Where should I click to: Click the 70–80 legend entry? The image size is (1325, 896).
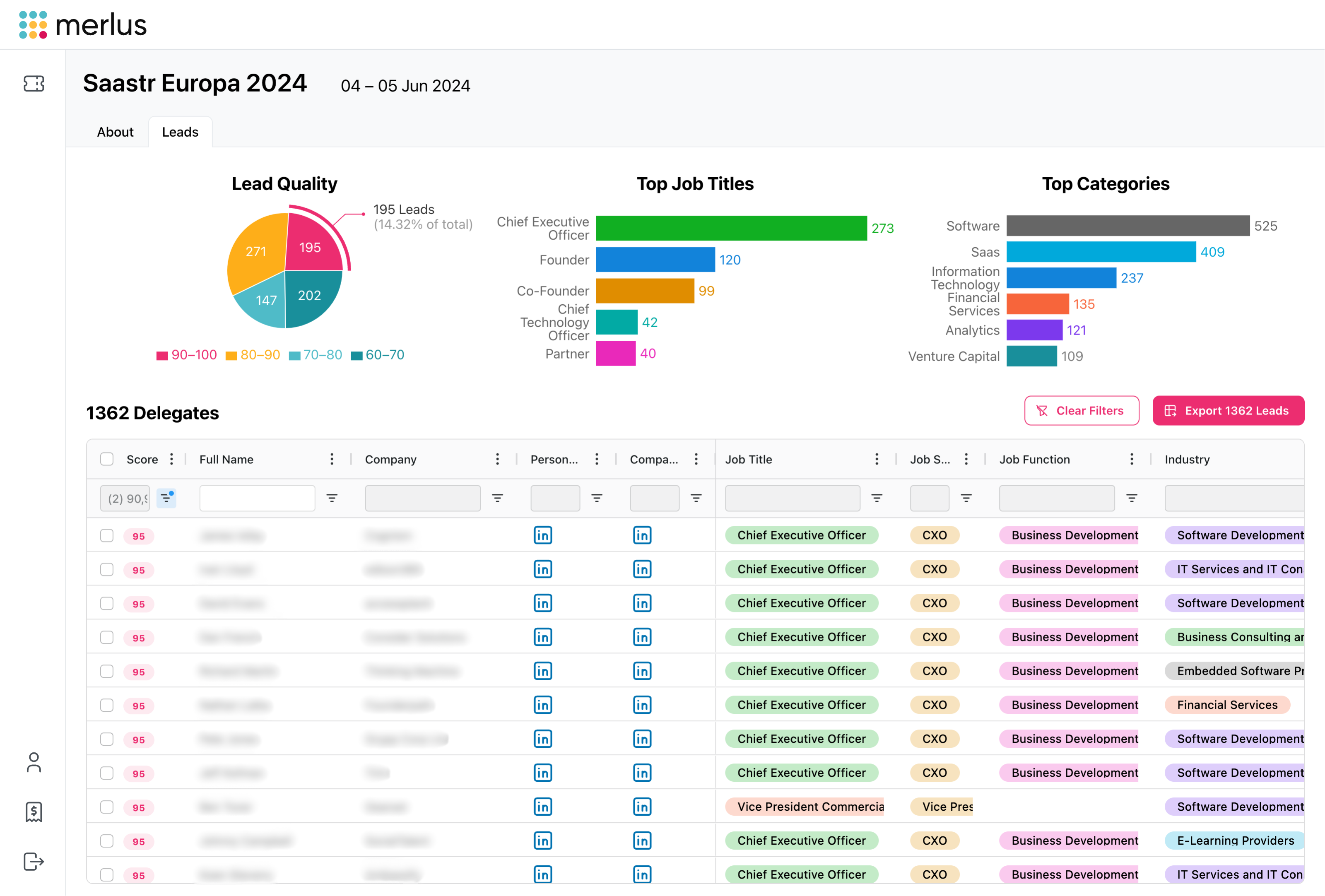tap(316, 355)
